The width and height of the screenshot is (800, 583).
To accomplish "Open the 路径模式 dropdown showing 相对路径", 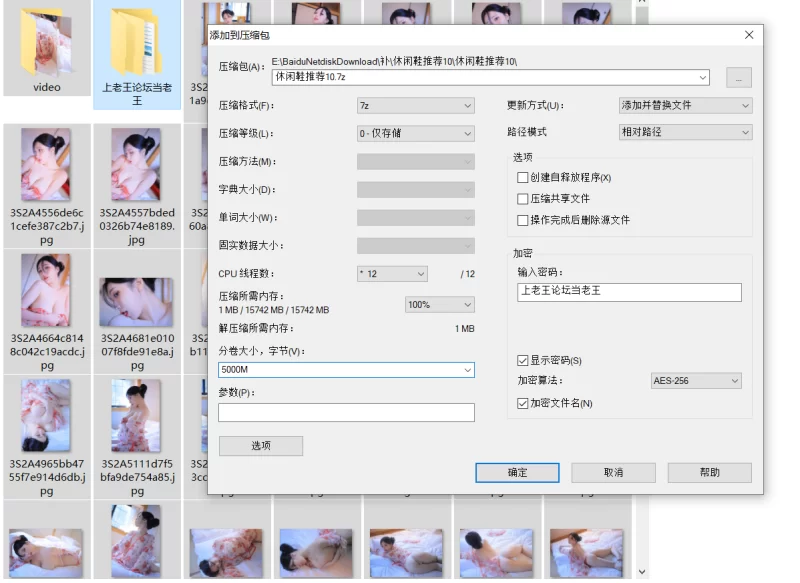I will (x=685, y=133).
